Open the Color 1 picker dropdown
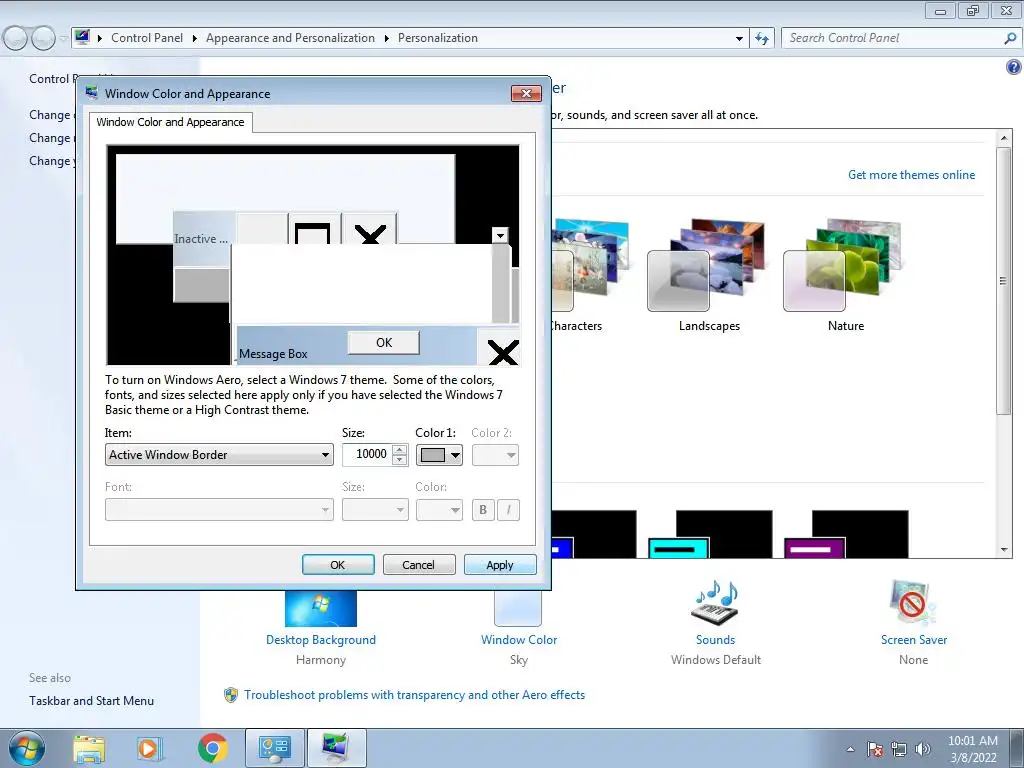The image size is (1024, 768). tap(440, 455)
